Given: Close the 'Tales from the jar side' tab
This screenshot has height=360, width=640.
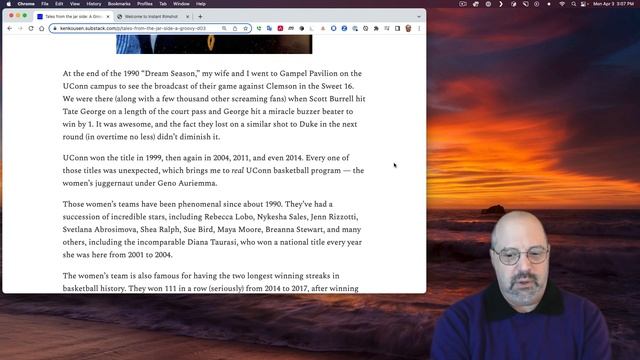Looking at the screenshot, I should coord(108,17).
